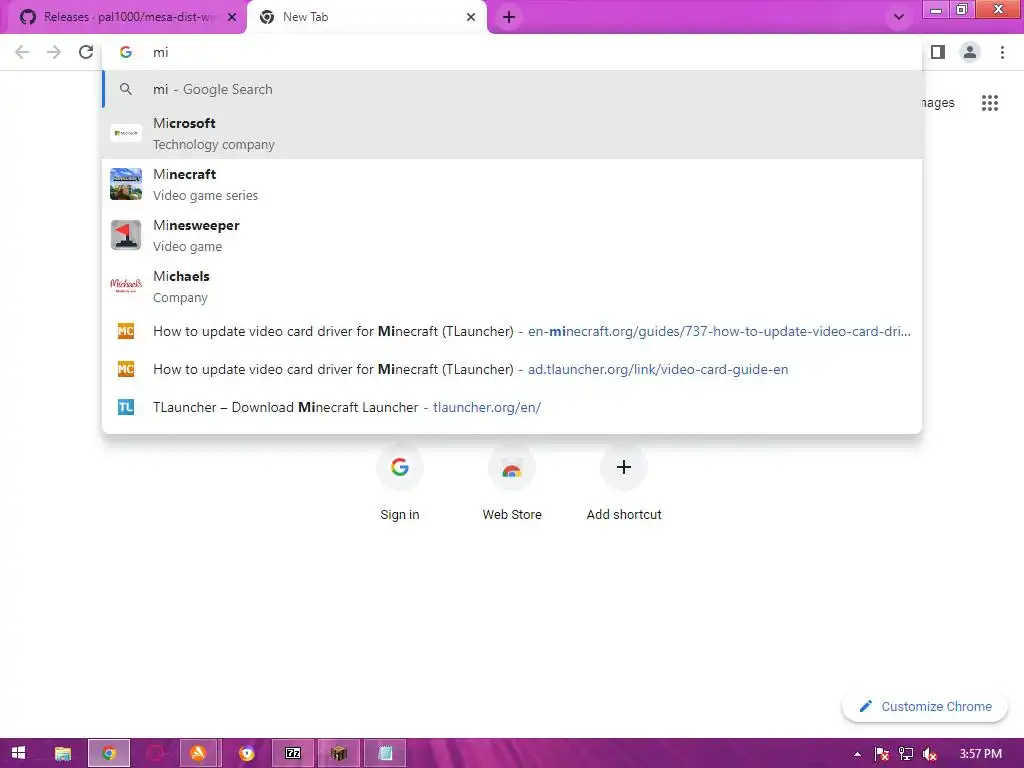Click the Minecraft thumbnail image
1024x768 pixels.
point(126,184)
